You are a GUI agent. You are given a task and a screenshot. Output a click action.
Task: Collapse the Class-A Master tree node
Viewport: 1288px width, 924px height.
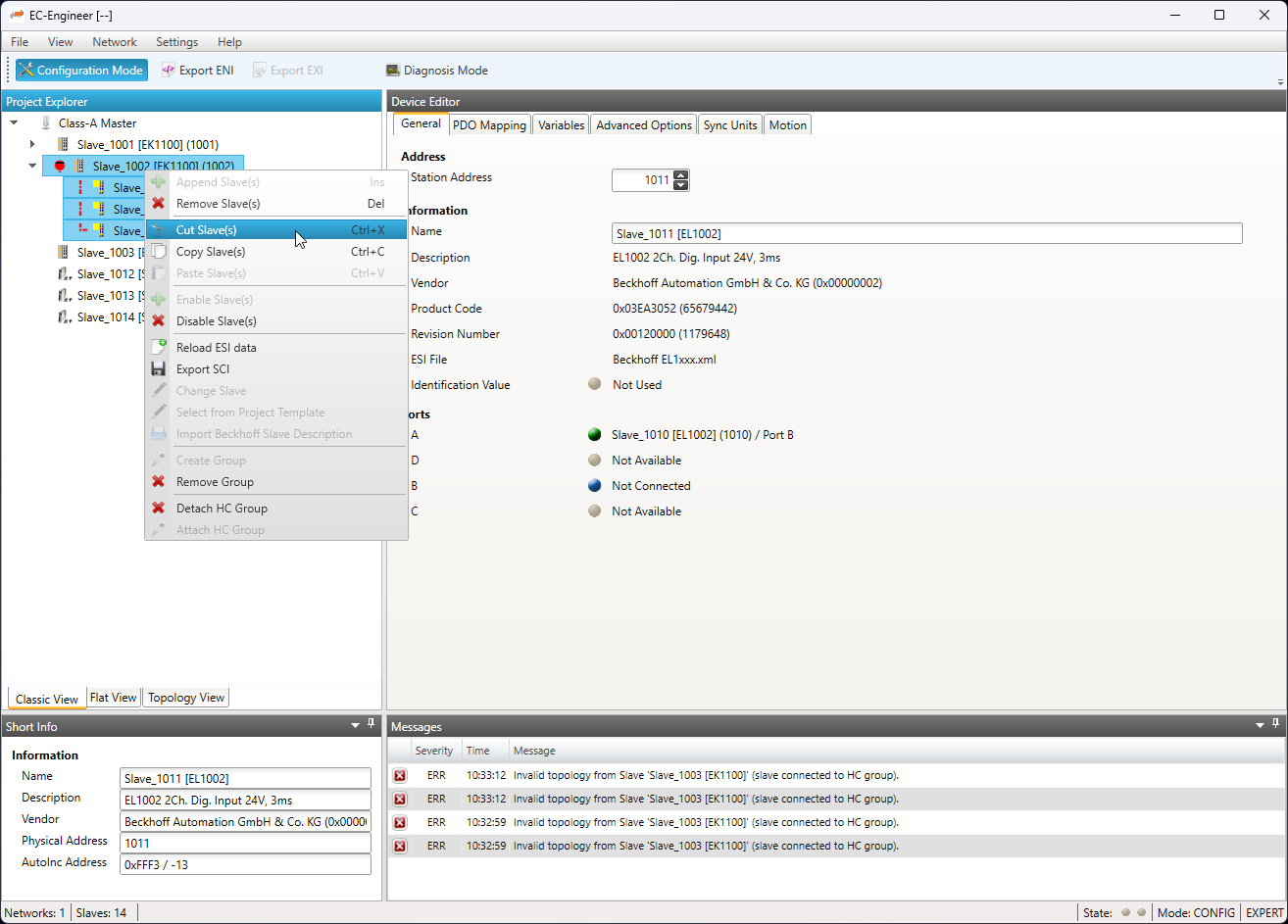pos(14,123)
